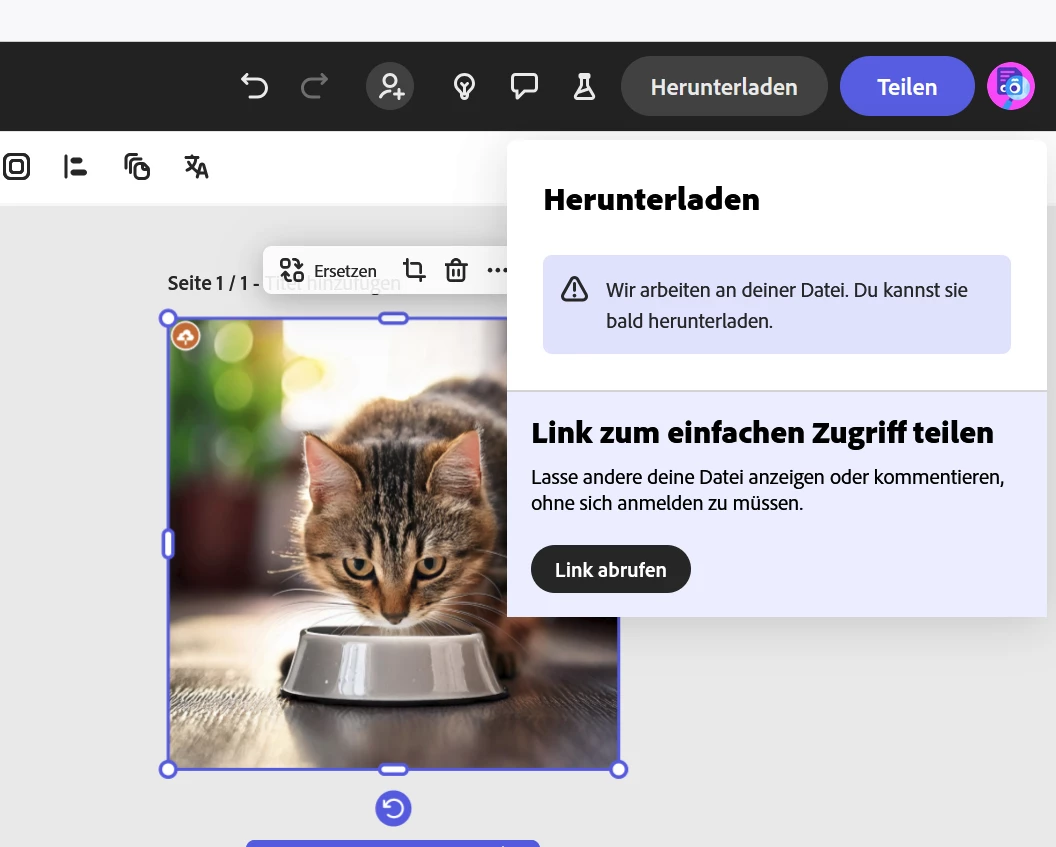Click the bottom-right corner resize handle
The image size is (1056, 847).
[618, 770]
